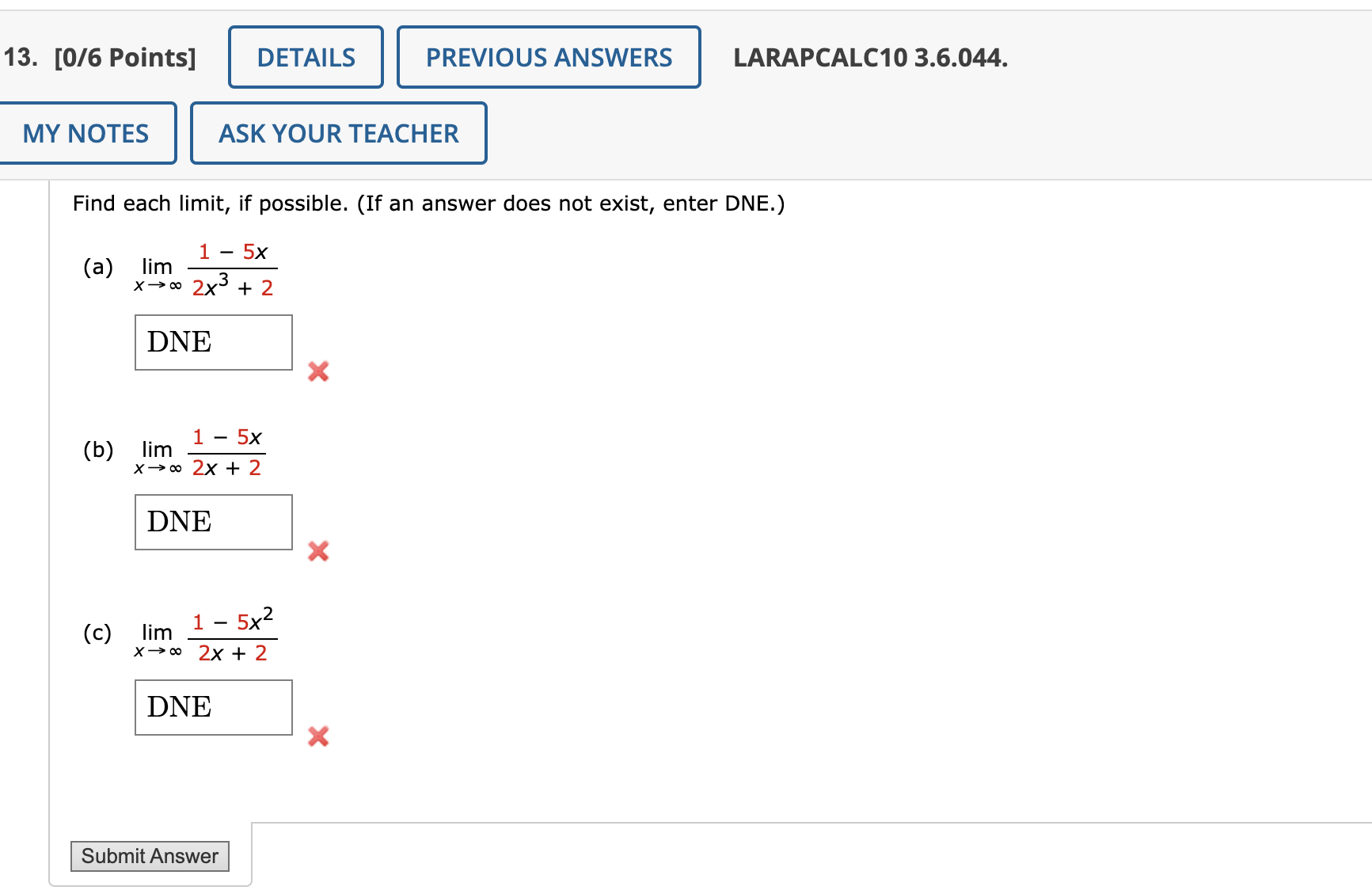Open MY NOTES
Image resolution: width=1372 pixels, height=894 pixels.
click(x=86, y=133)
